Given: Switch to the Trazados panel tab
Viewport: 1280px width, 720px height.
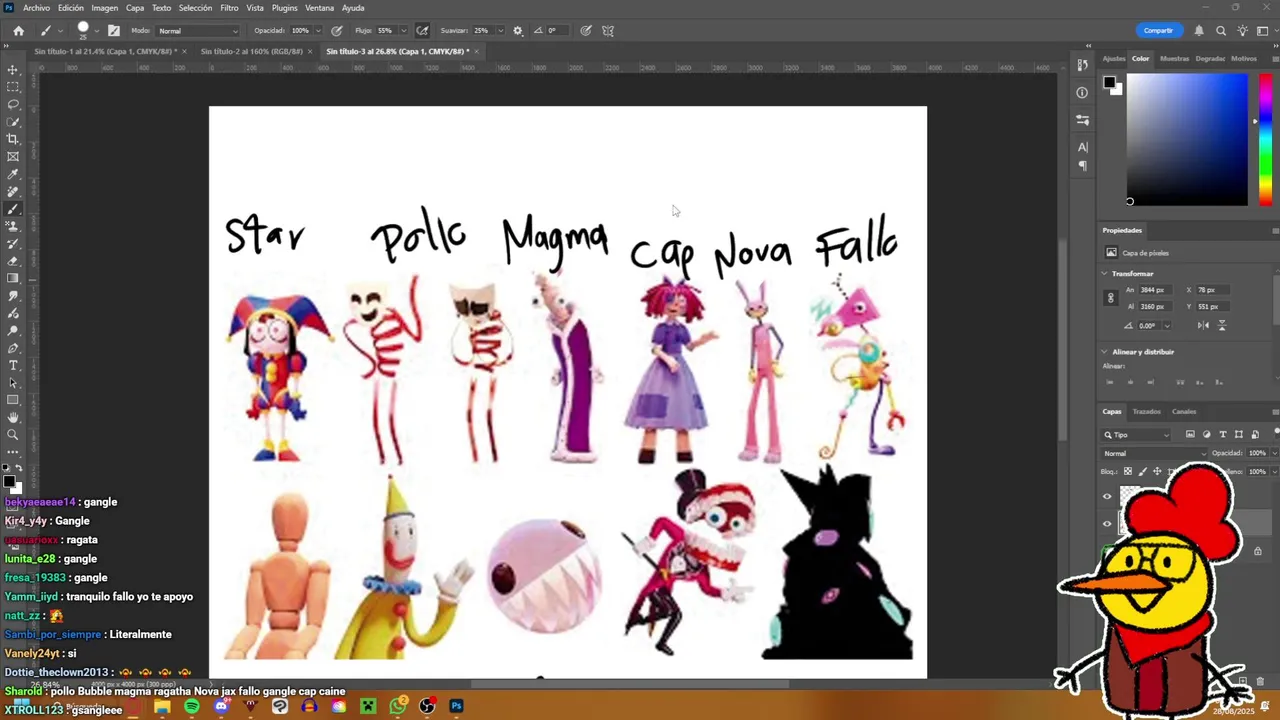Looking at the screenshot, I should (x=1147, y=411).
